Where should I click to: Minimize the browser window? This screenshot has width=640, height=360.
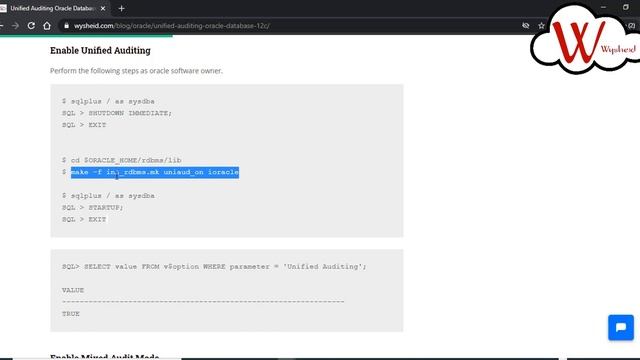(x=603, y=7)
